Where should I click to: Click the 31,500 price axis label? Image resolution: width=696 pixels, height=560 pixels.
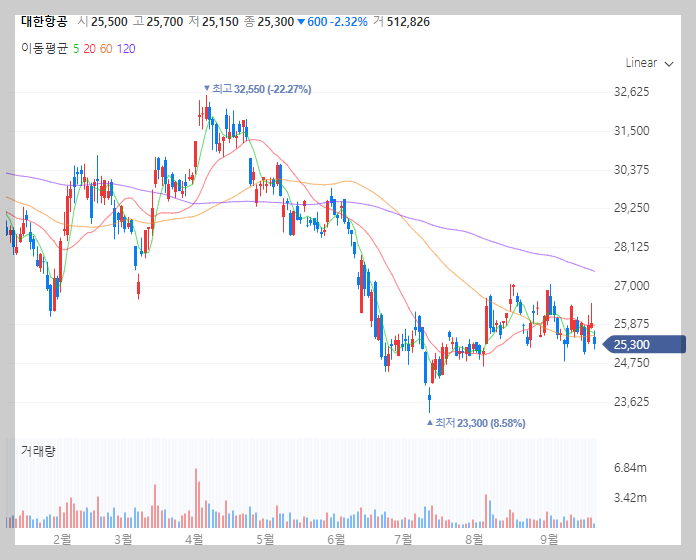pyautogui.click(x=631, y=131)
